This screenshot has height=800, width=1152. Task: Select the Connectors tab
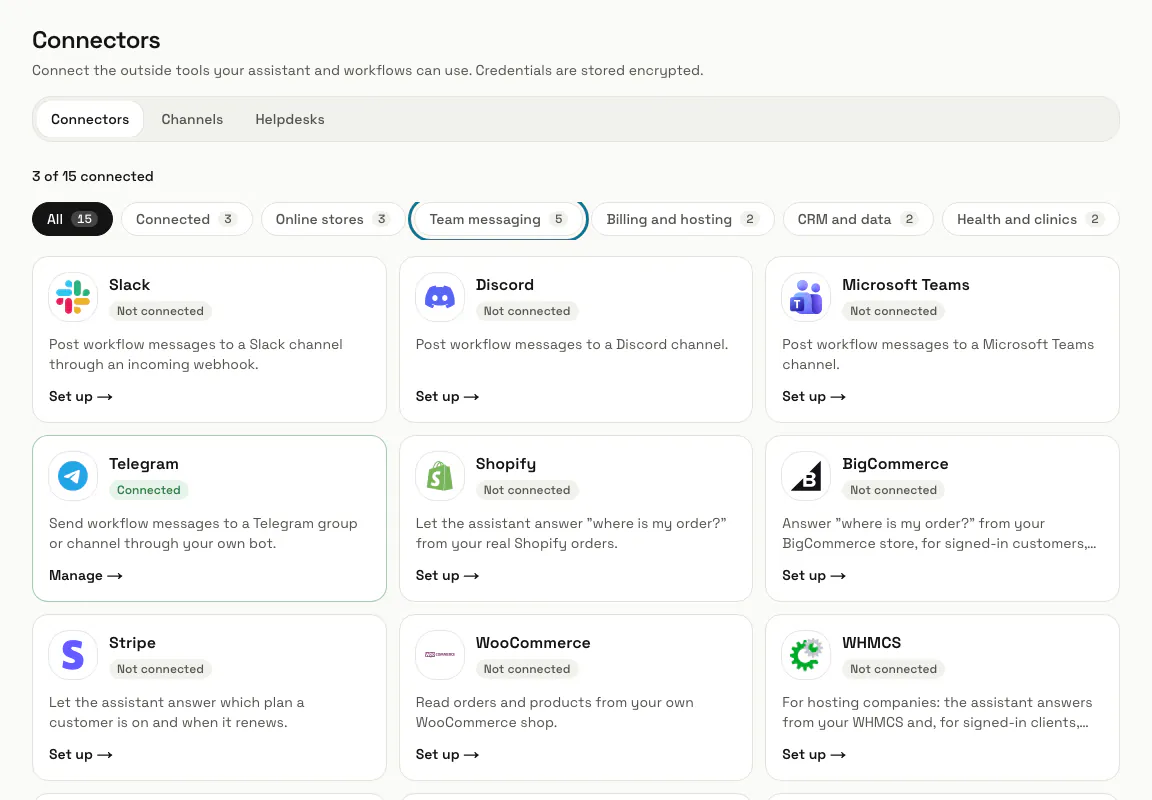click(x=90, y=119)
